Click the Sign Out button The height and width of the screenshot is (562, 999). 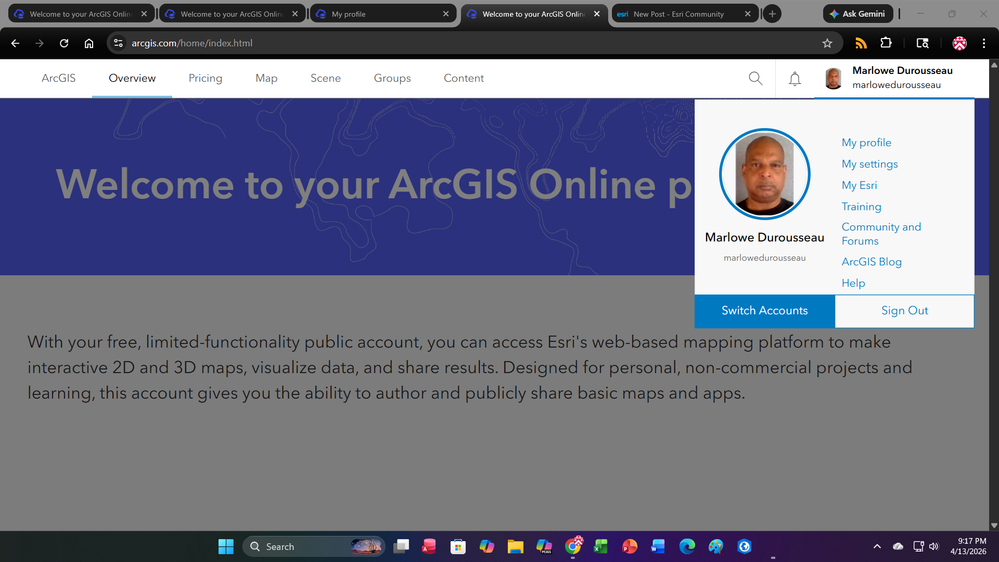click(x=904, y=311)
